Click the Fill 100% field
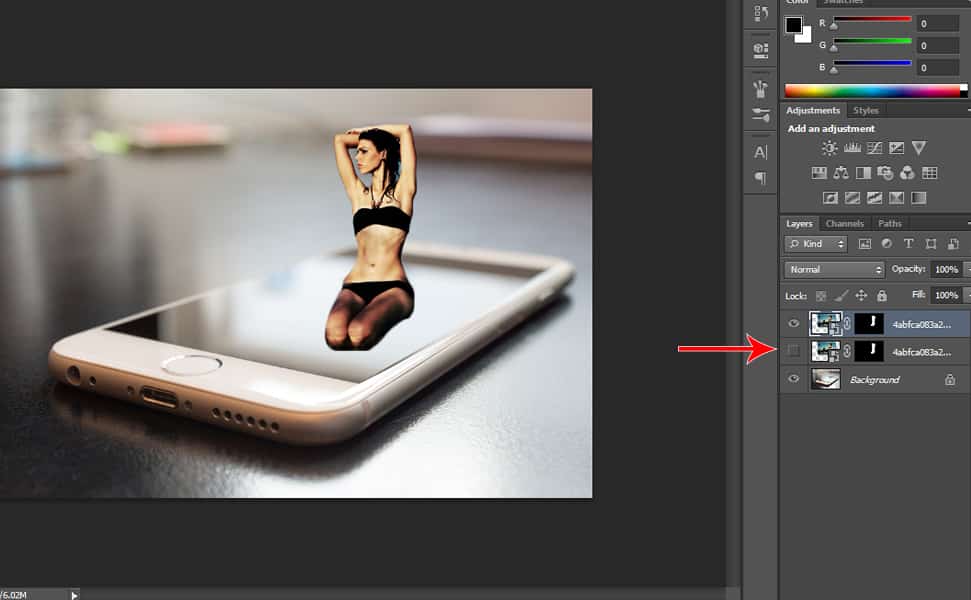Image resolution: width=971 pixels, height=600 pixels. point(946,295)
